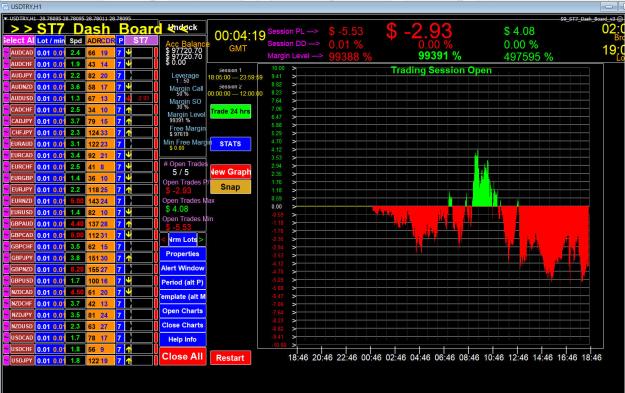Click the Trading Session Open graph title
Image resolution: width=625 pixels, height=393 pixels.
point(441,70)
